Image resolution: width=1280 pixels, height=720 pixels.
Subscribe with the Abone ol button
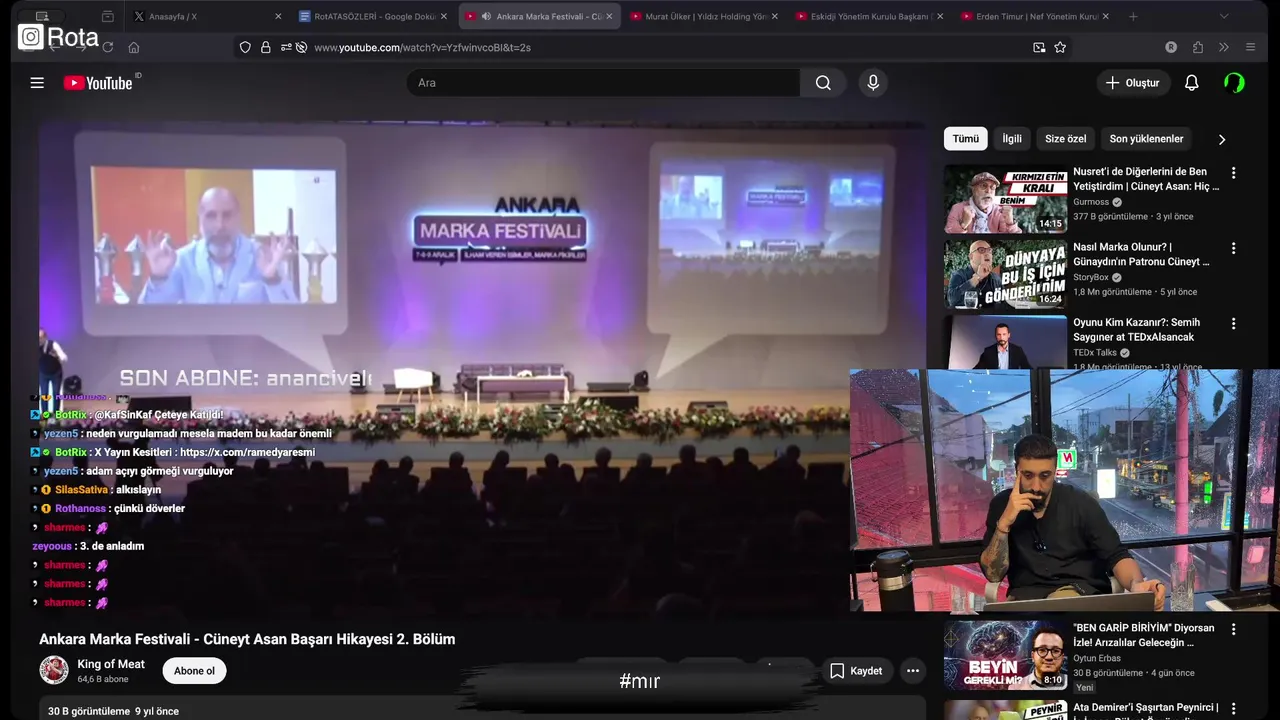coord(195,671)
